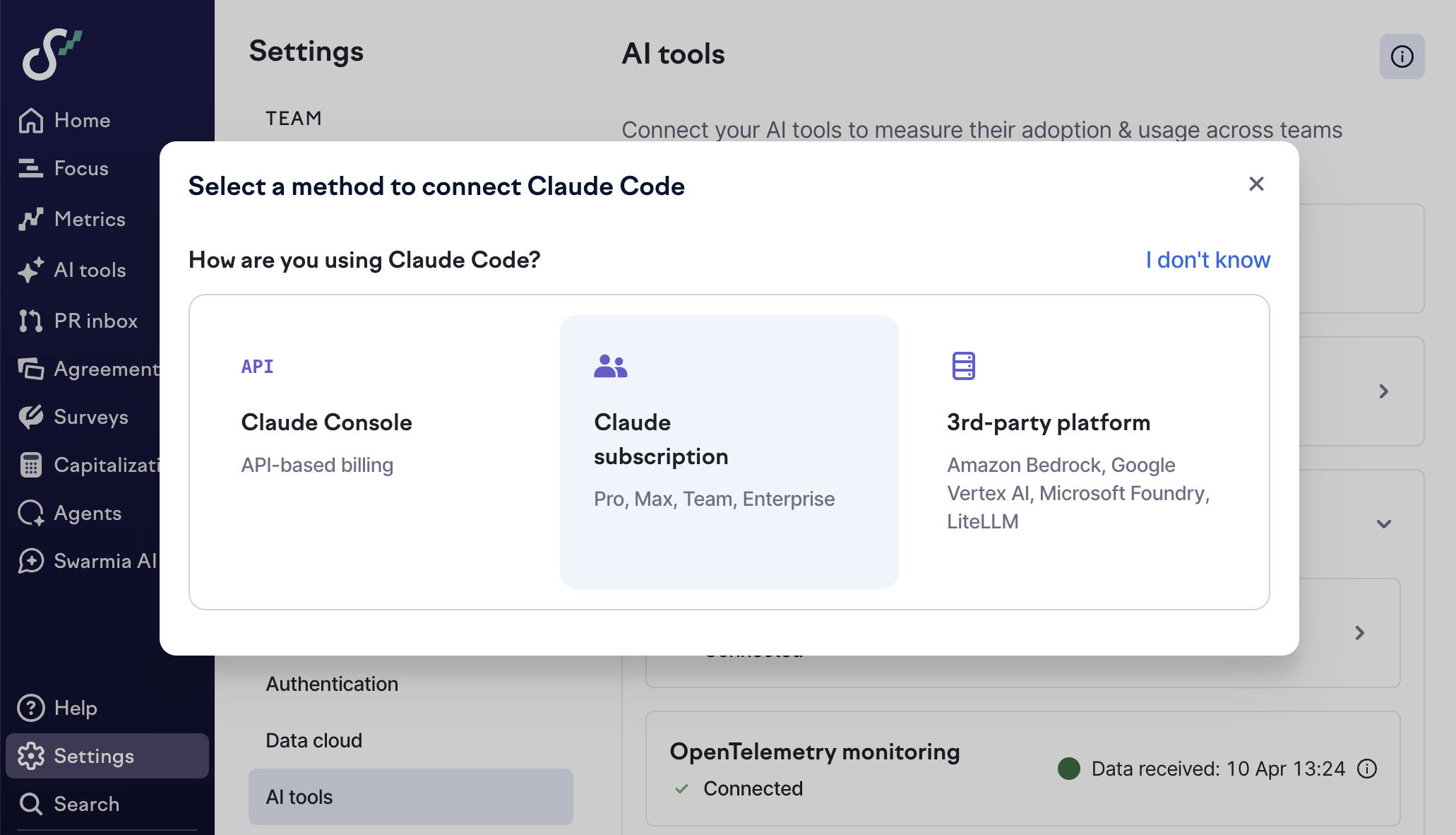Click the Swarmia logo icon
This screenshot has width=1456, height=835.
[x=51, y=54]
